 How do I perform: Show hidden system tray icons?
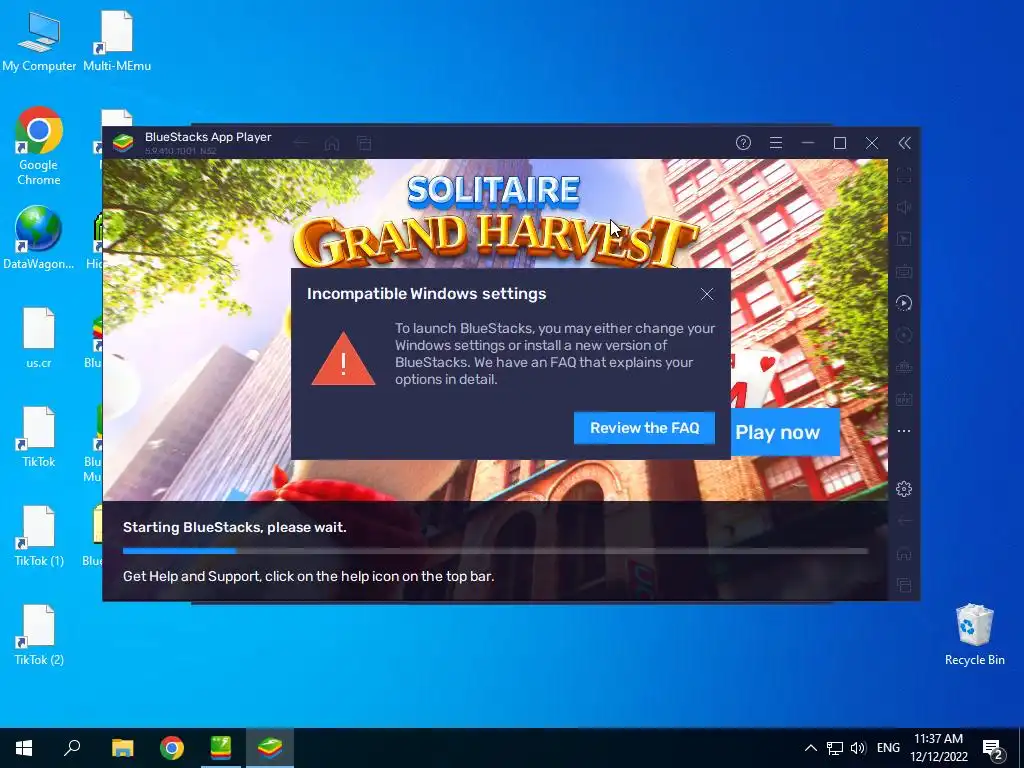[810, 748]
